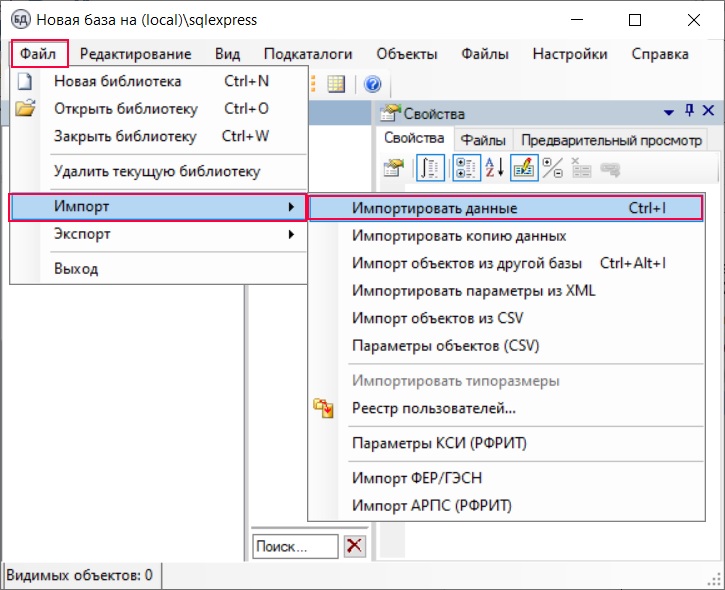
Task: Minimize the Новая база window
Action: (x=577, y=19)
